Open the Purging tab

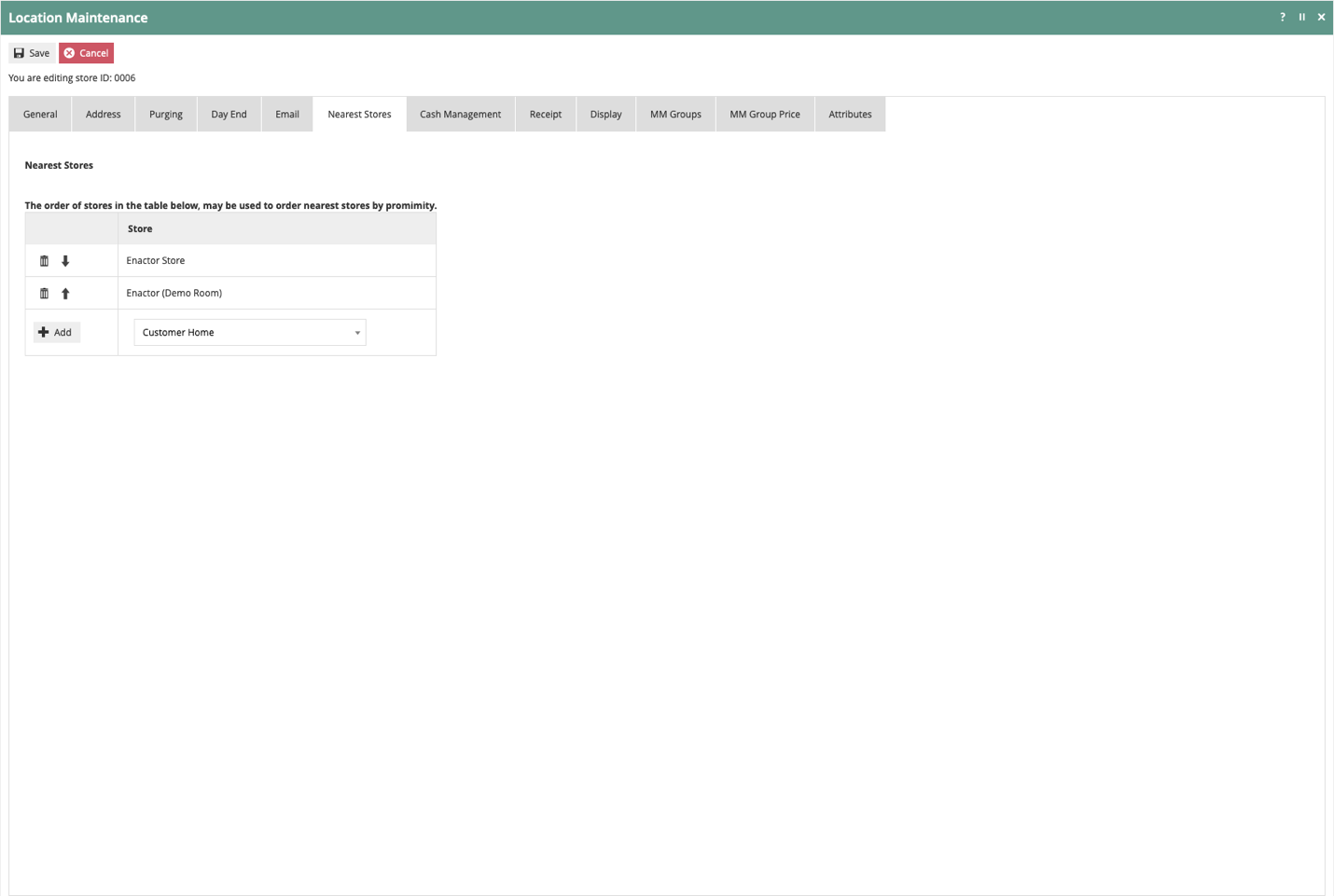166,115
